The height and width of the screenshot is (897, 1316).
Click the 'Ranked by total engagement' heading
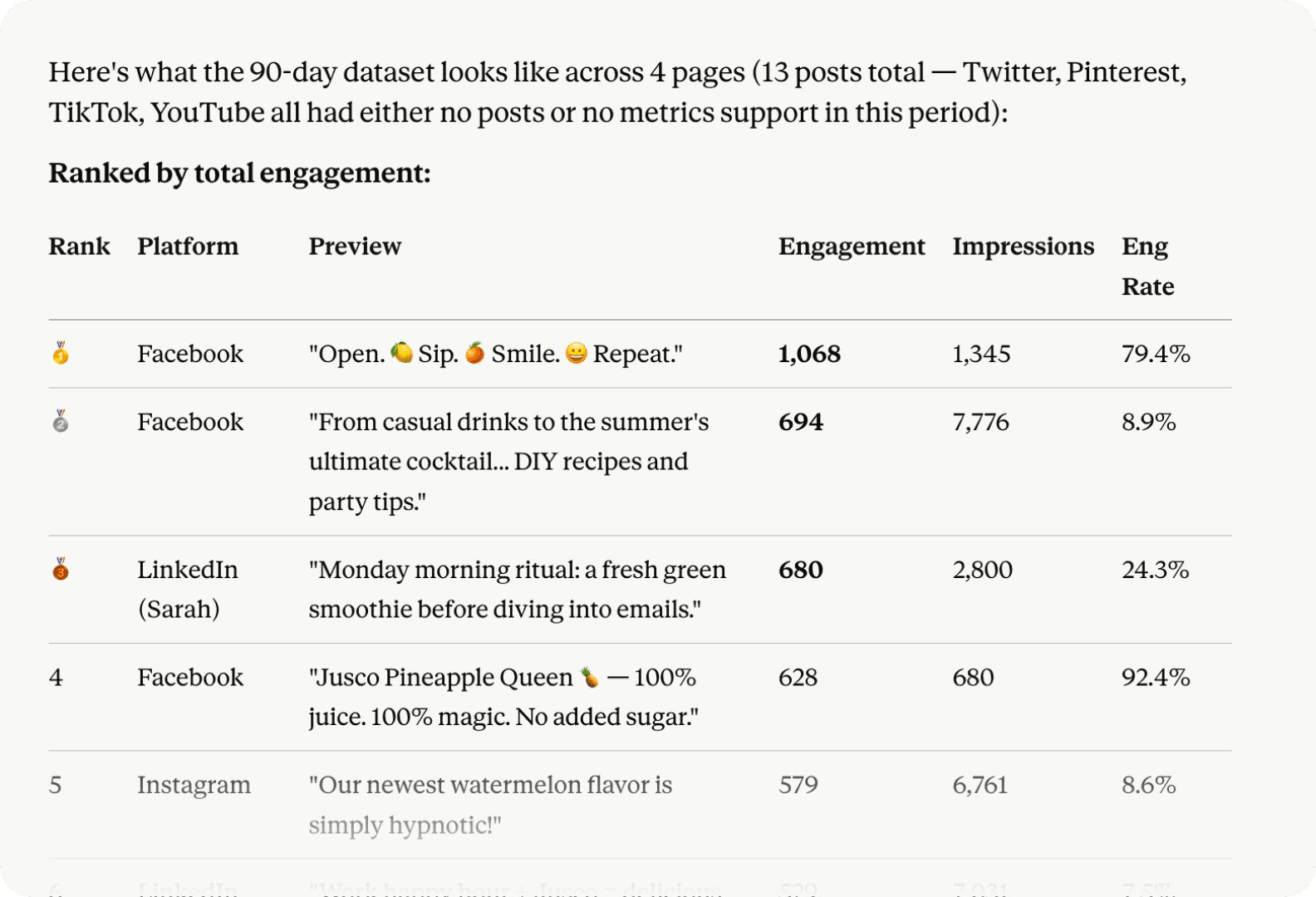(239, 173)
